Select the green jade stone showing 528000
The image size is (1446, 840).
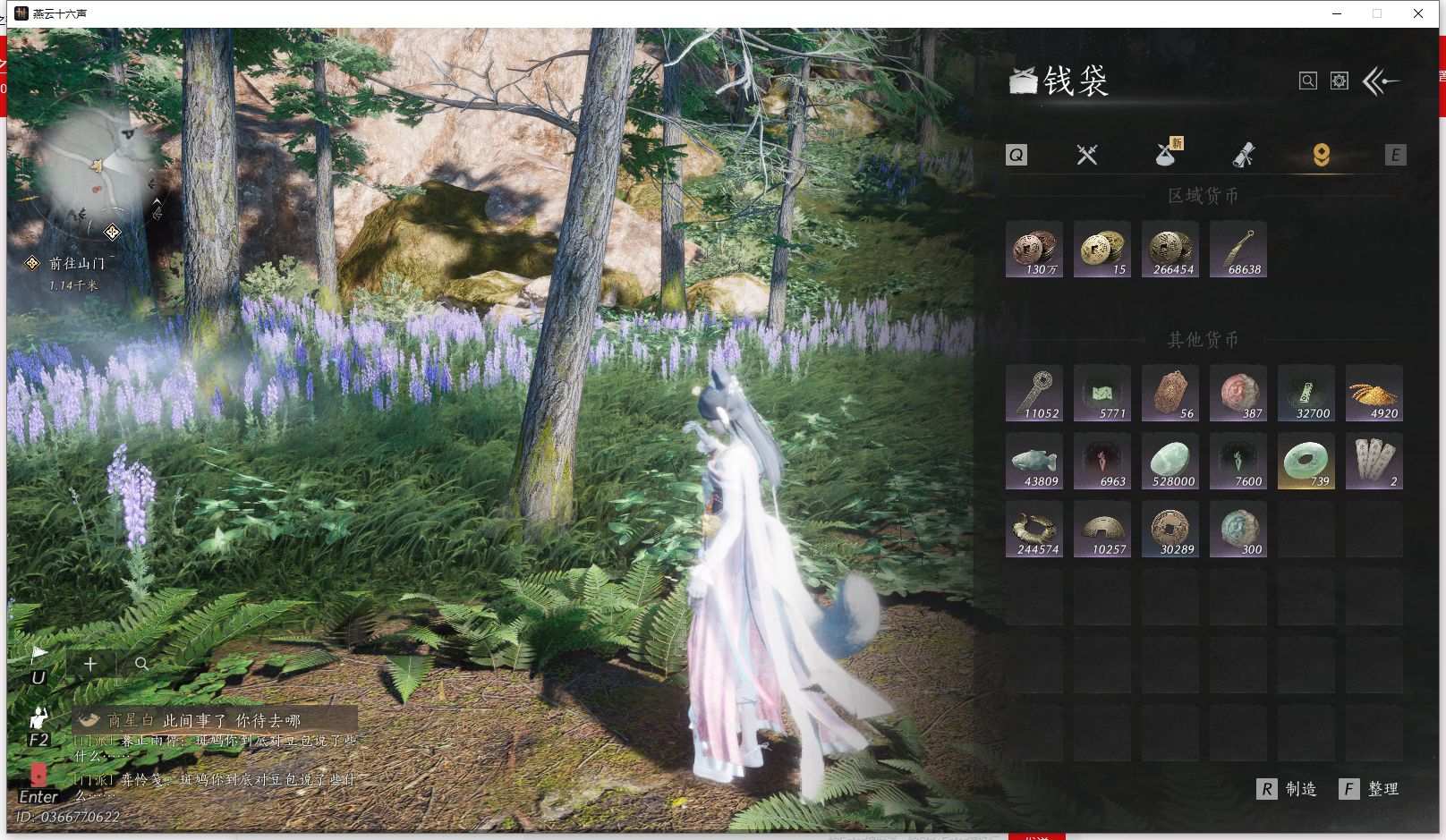pos(1170,462)
